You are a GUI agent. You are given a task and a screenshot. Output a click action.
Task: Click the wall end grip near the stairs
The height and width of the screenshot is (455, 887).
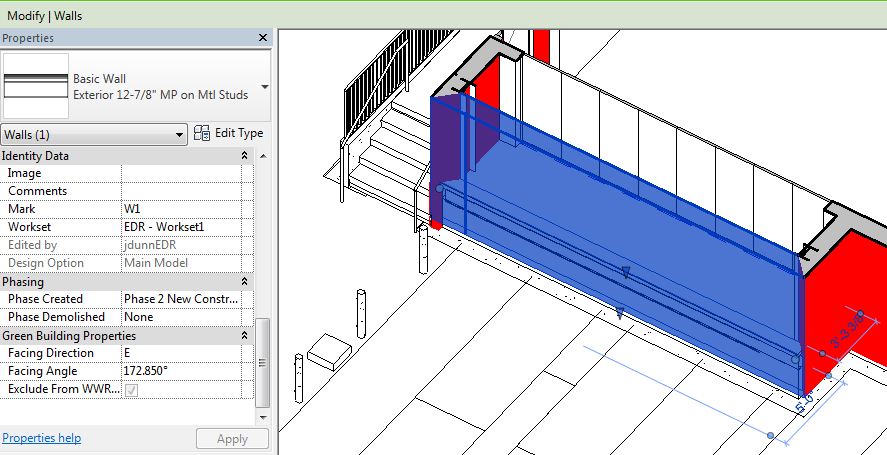[x=439, y=188]
